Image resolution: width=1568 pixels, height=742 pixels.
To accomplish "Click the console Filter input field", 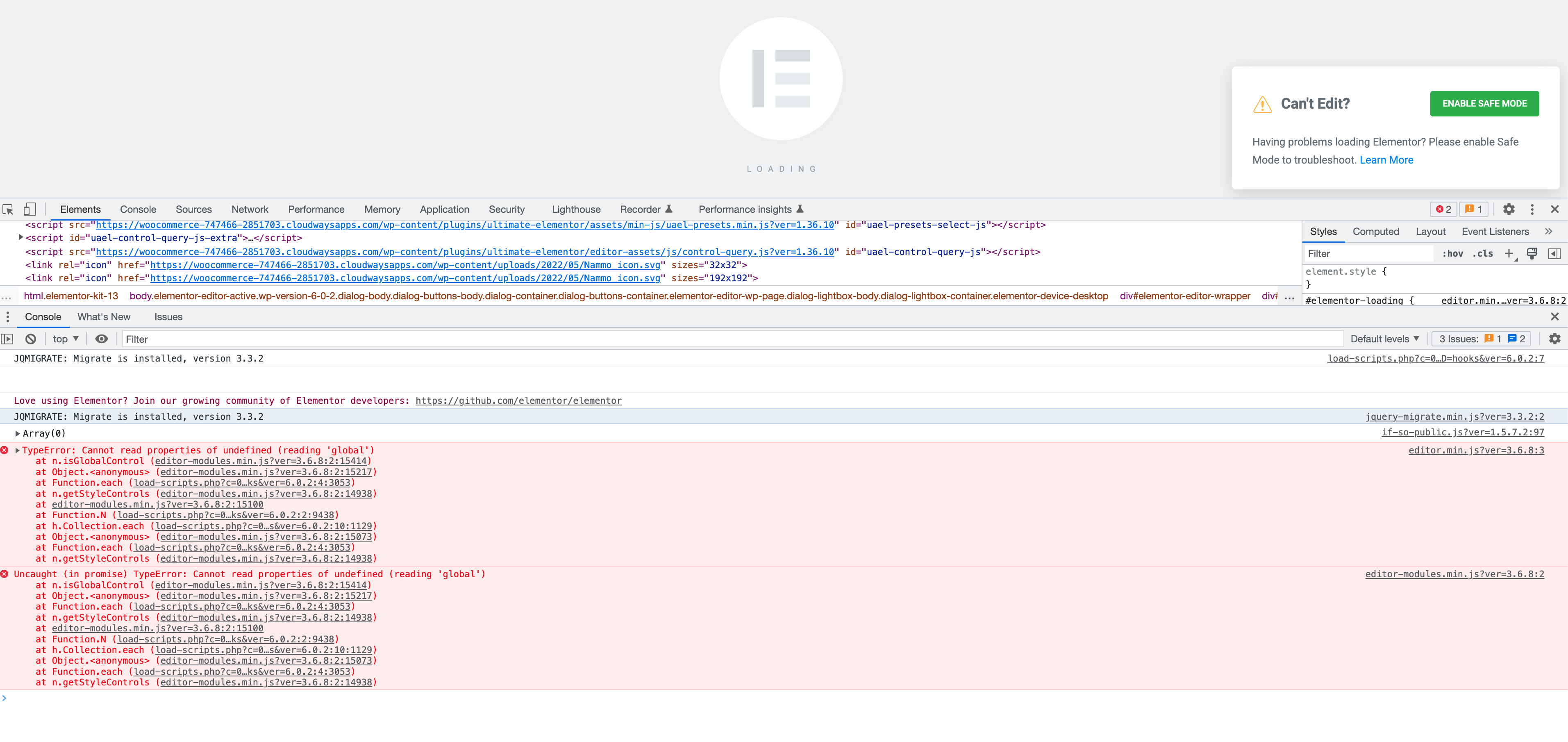I will [x=213, y=339].
